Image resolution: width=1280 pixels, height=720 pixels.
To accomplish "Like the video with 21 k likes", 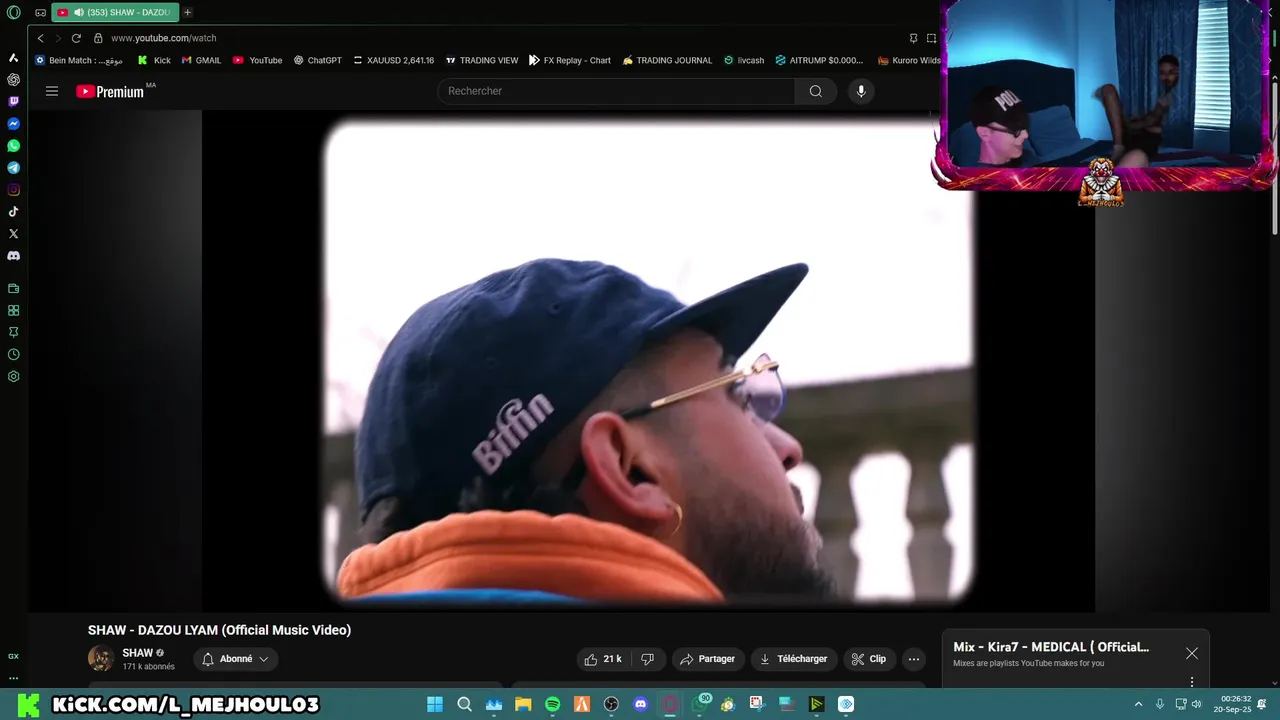I will click(x=603, y=659).
